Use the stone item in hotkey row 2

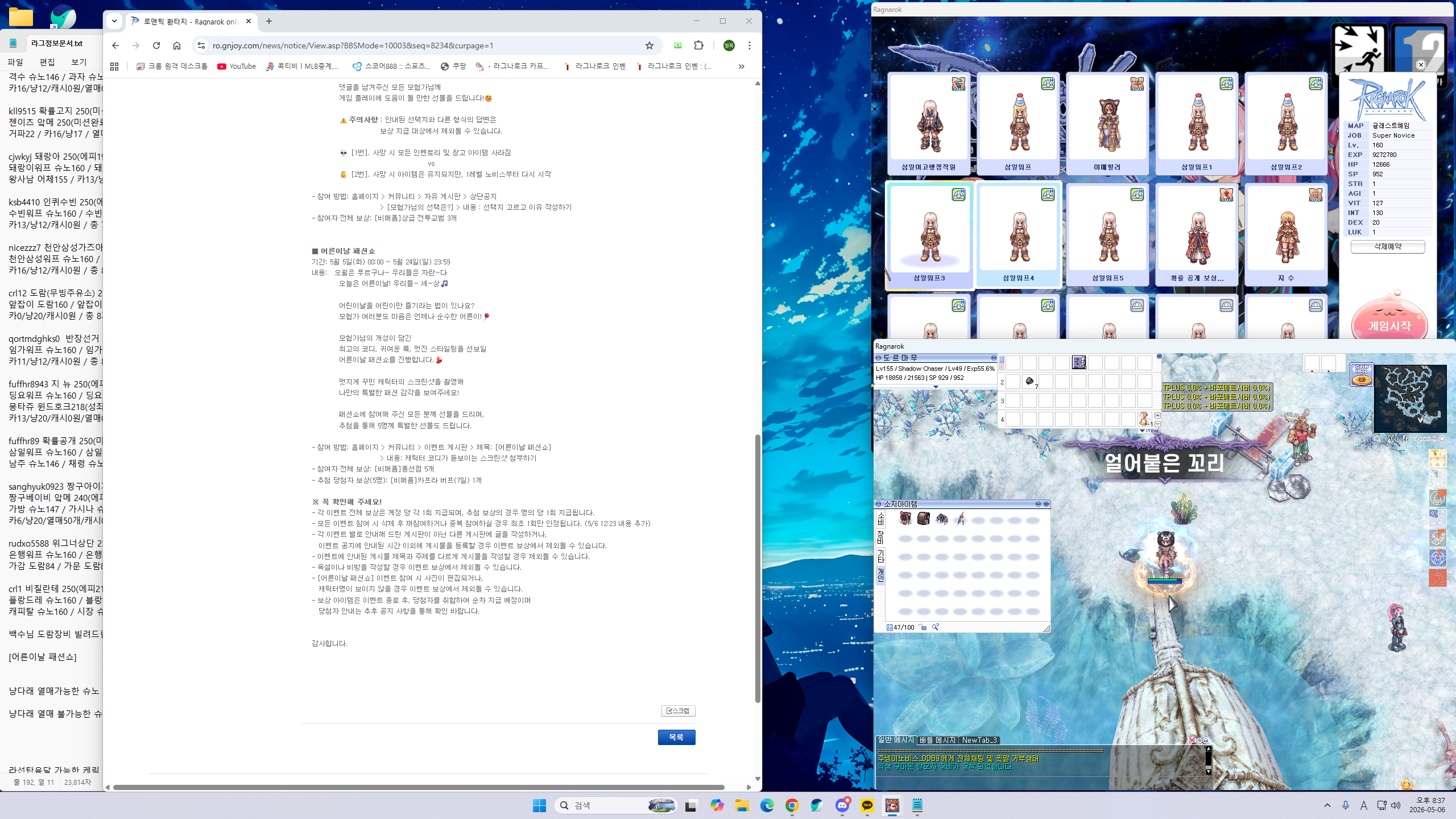pos(1029,382)
